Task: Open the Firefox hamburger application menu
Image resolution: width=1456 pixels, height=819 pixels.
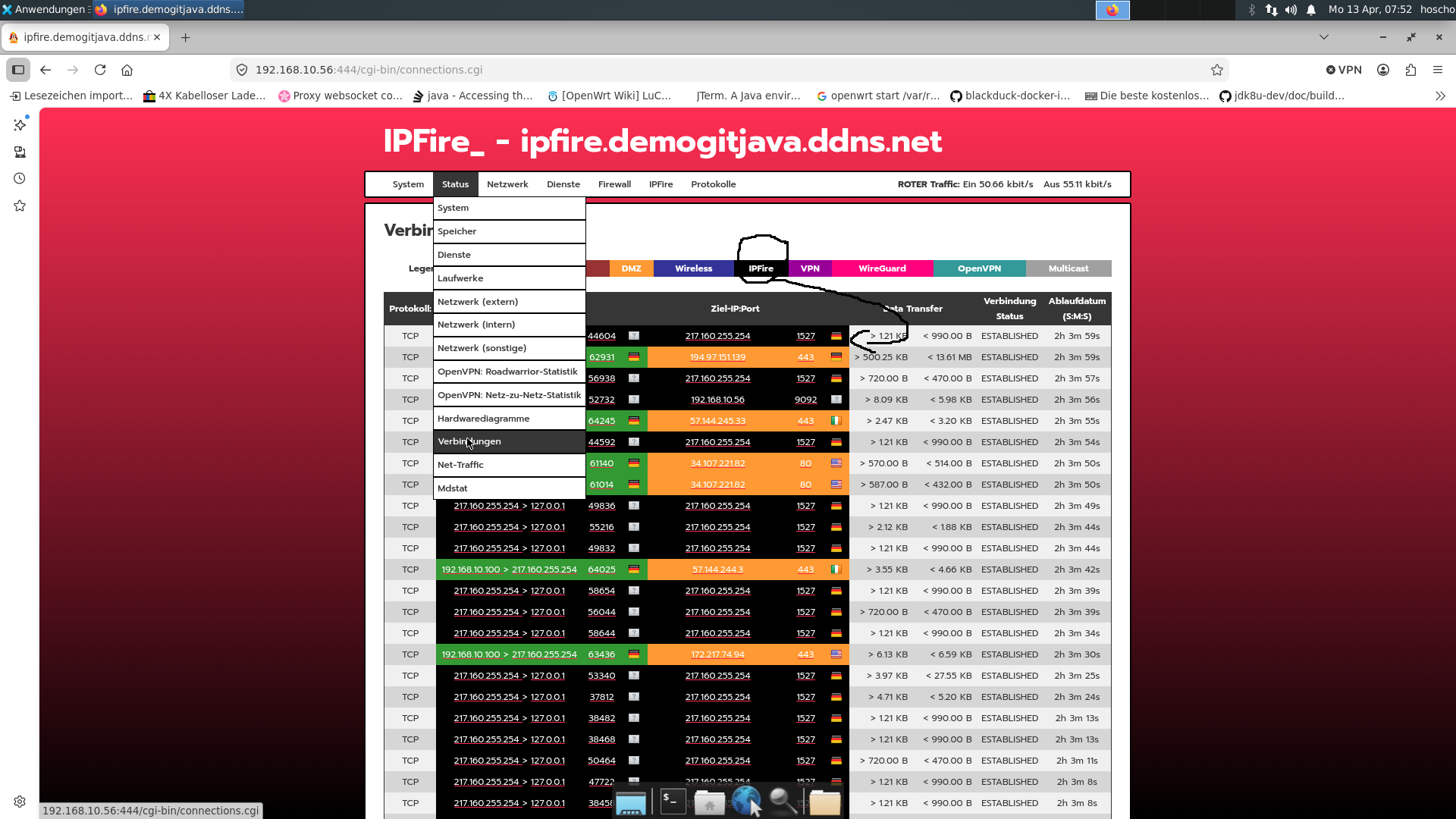Action: coord(1438,70)
